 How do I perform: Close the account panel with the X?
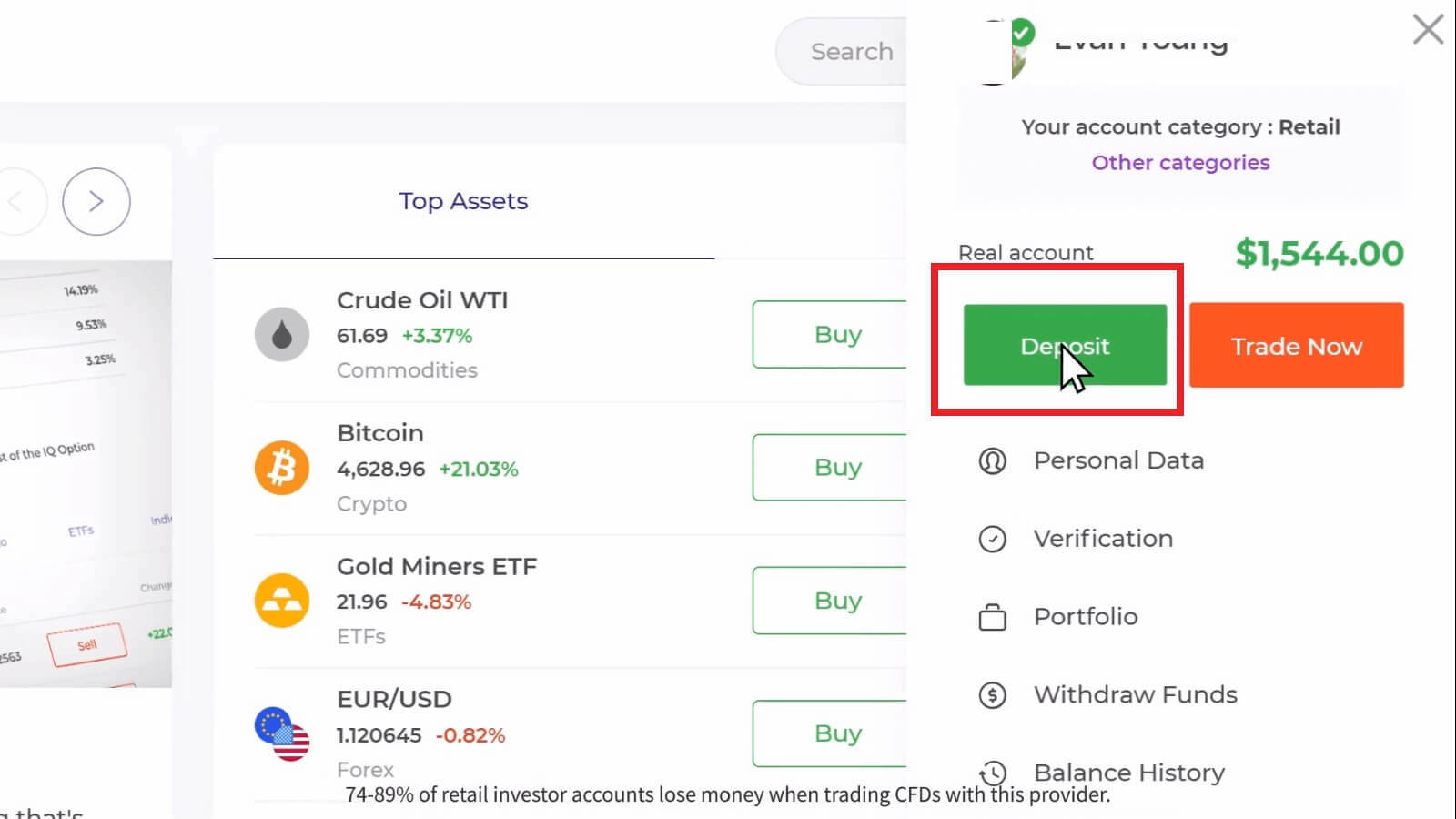tap(1427, 29)
